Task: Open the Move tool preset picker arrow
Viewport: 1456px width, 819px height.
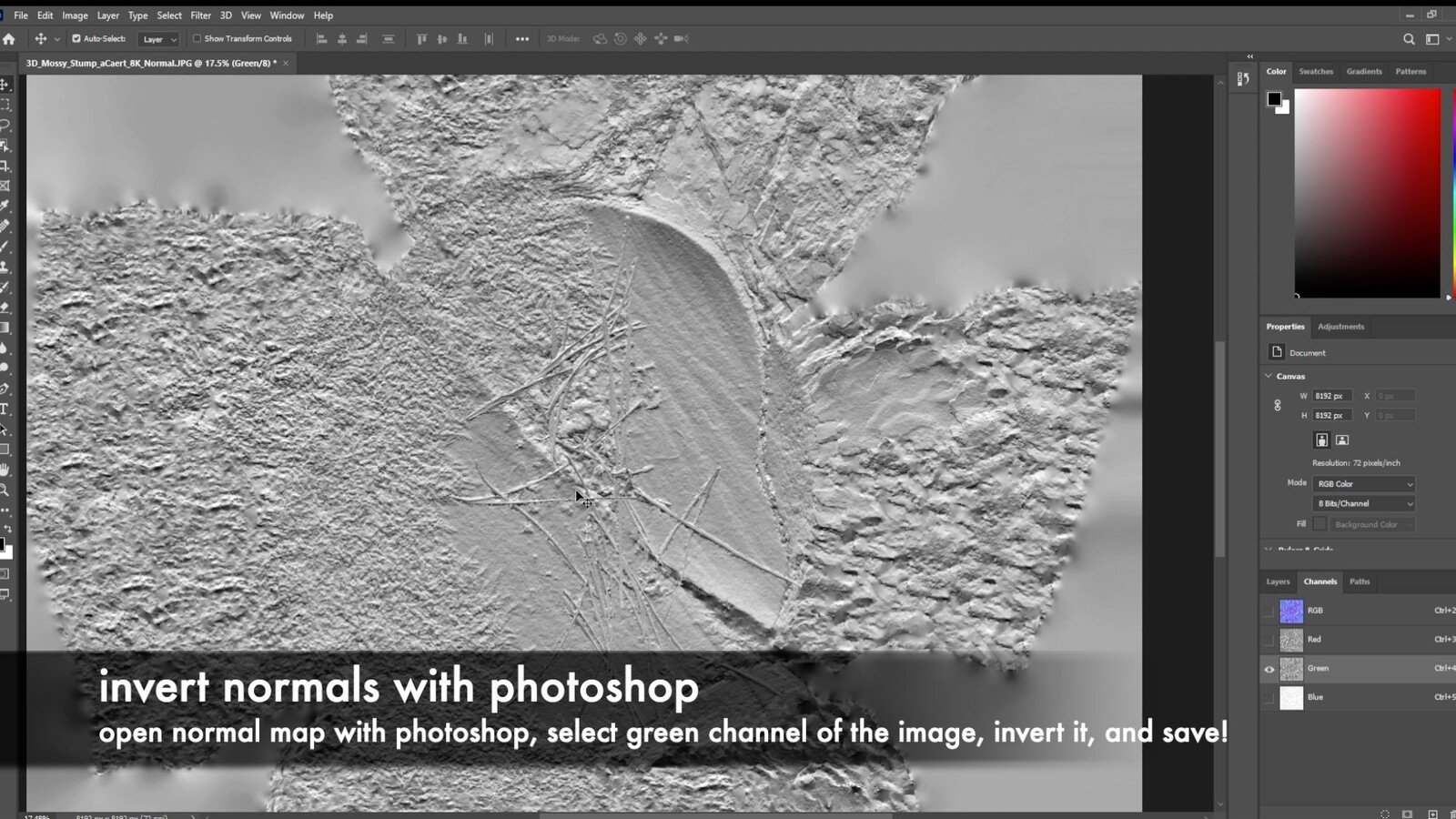Action: (57, 39)
